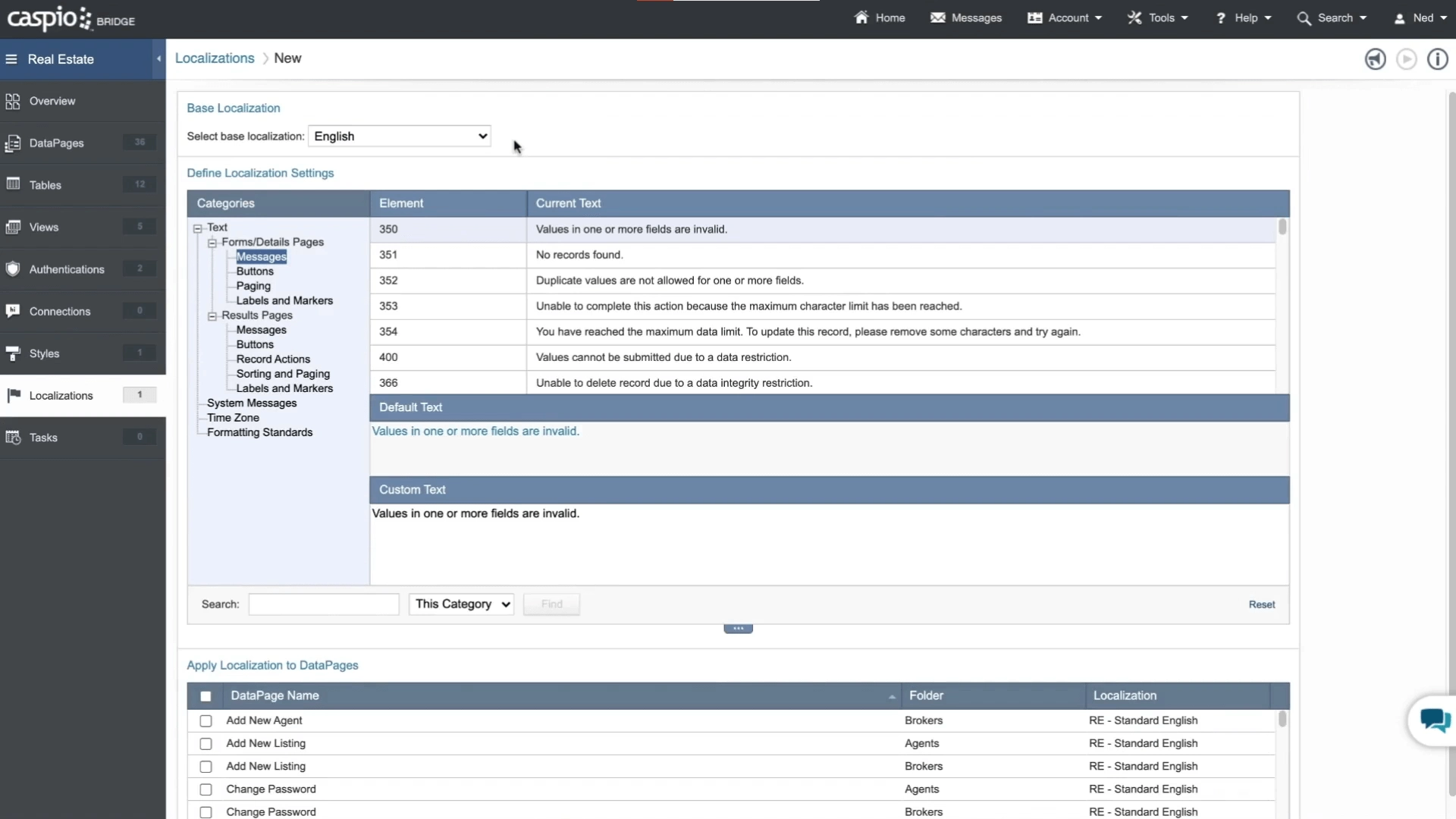Go to Messages in the top bar
This screenshot has width=1456, height=819.
pos(966,18)
